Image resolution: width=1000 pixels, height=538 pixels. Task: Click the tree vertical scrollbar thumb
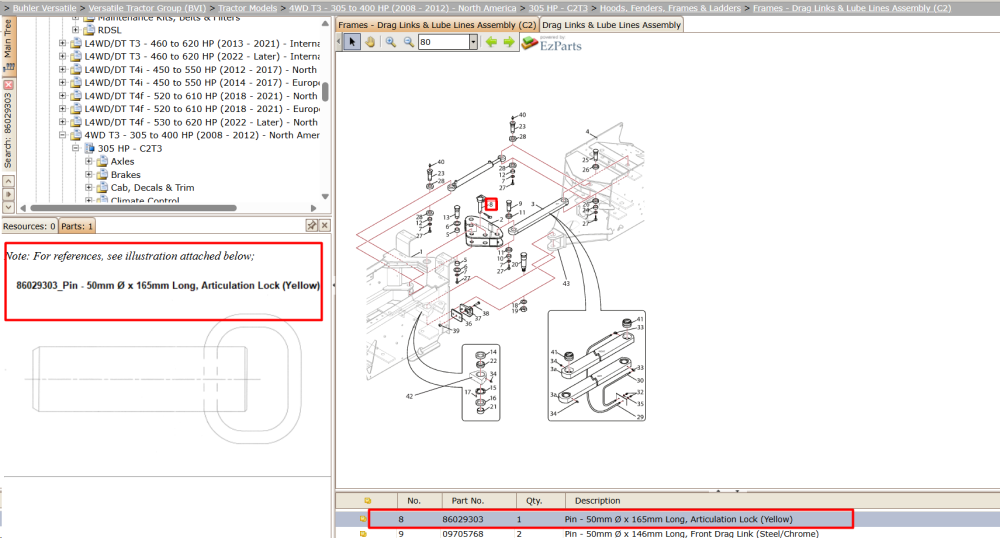click(x=325, y=91)
